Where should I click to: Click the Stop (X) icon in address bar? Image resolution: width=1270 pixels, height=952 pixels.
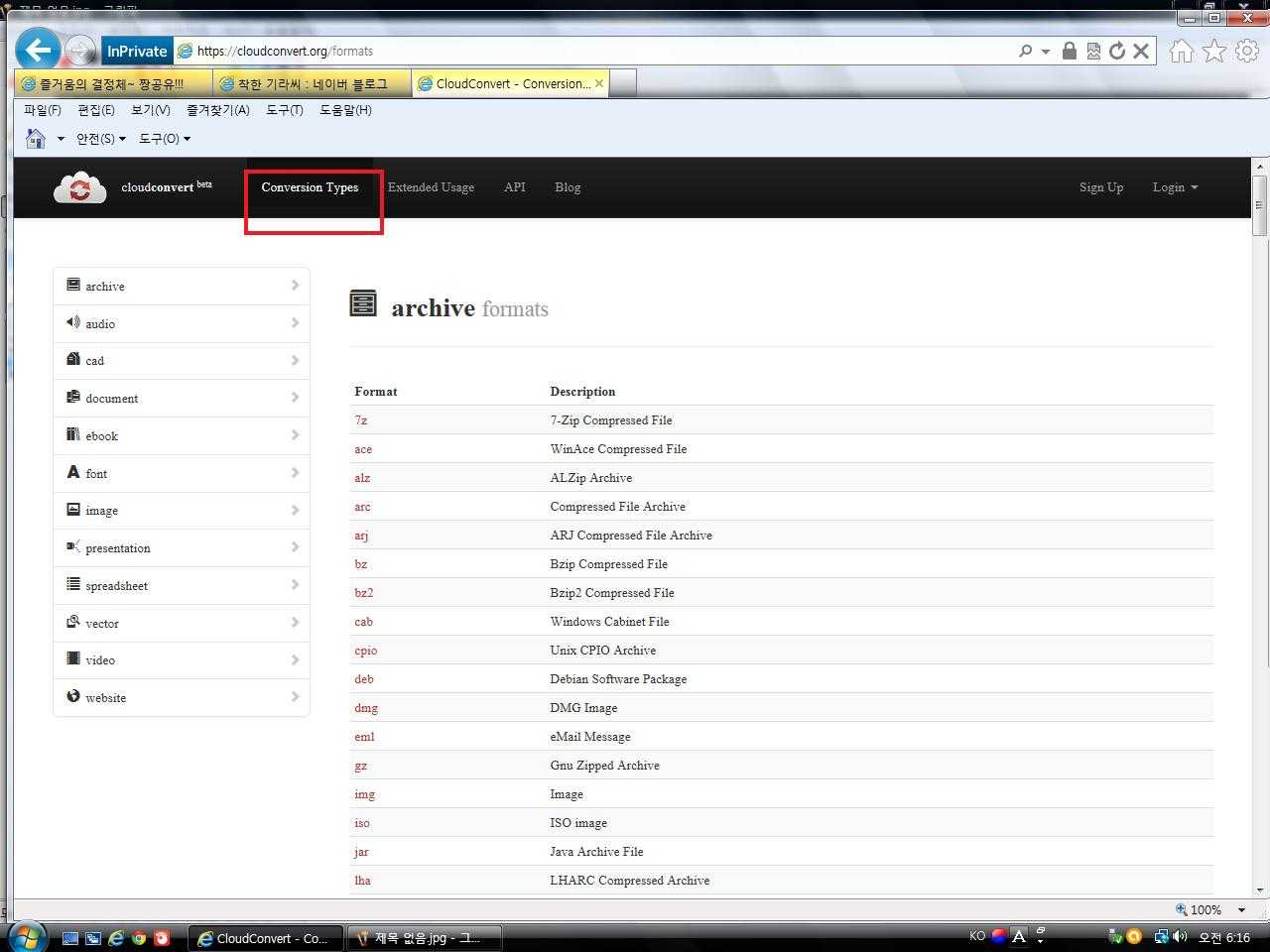click(1141, 51)
